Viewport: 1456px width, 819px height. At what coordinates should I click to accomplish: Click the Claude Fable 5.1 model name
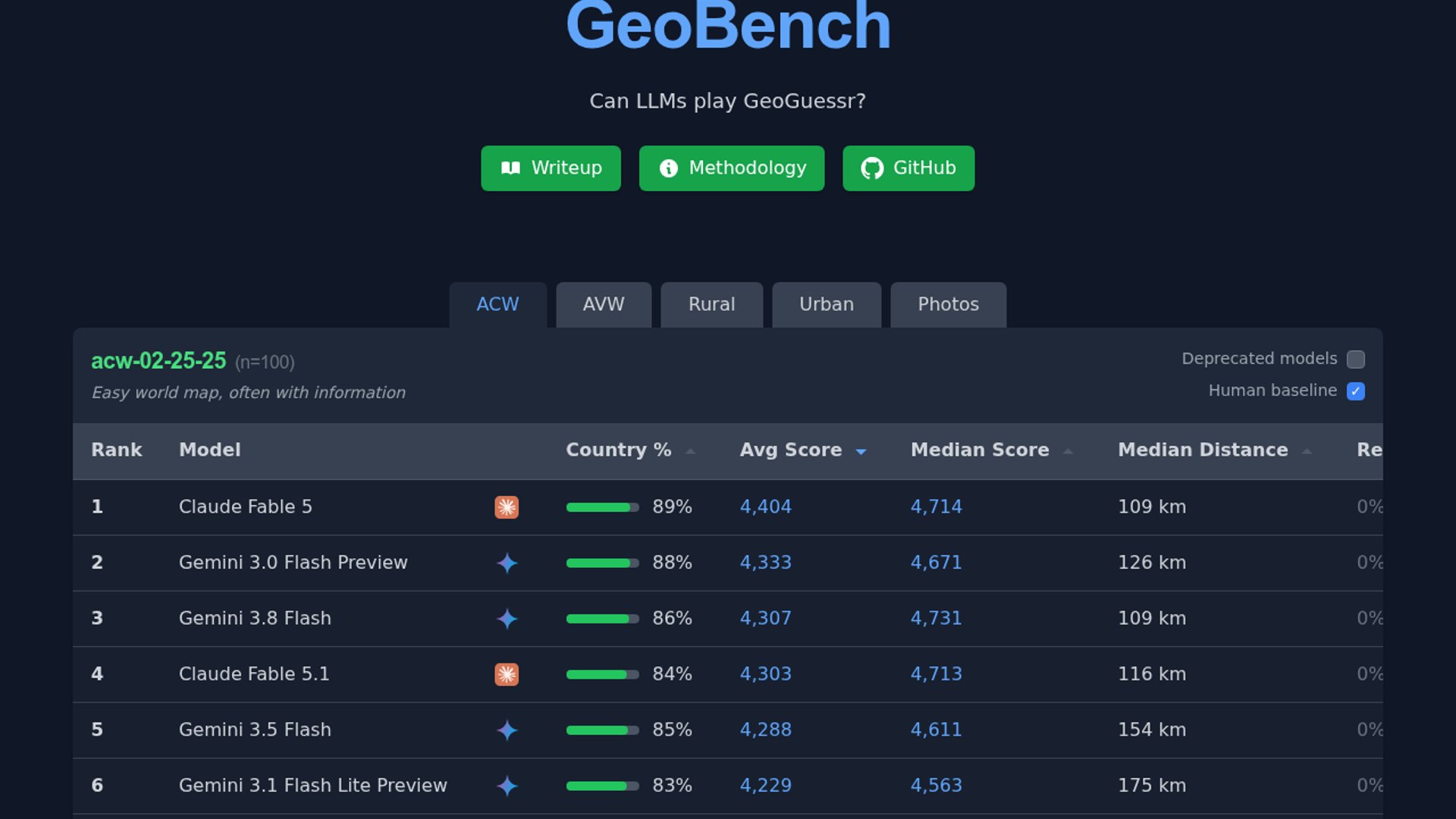point(254,674)
